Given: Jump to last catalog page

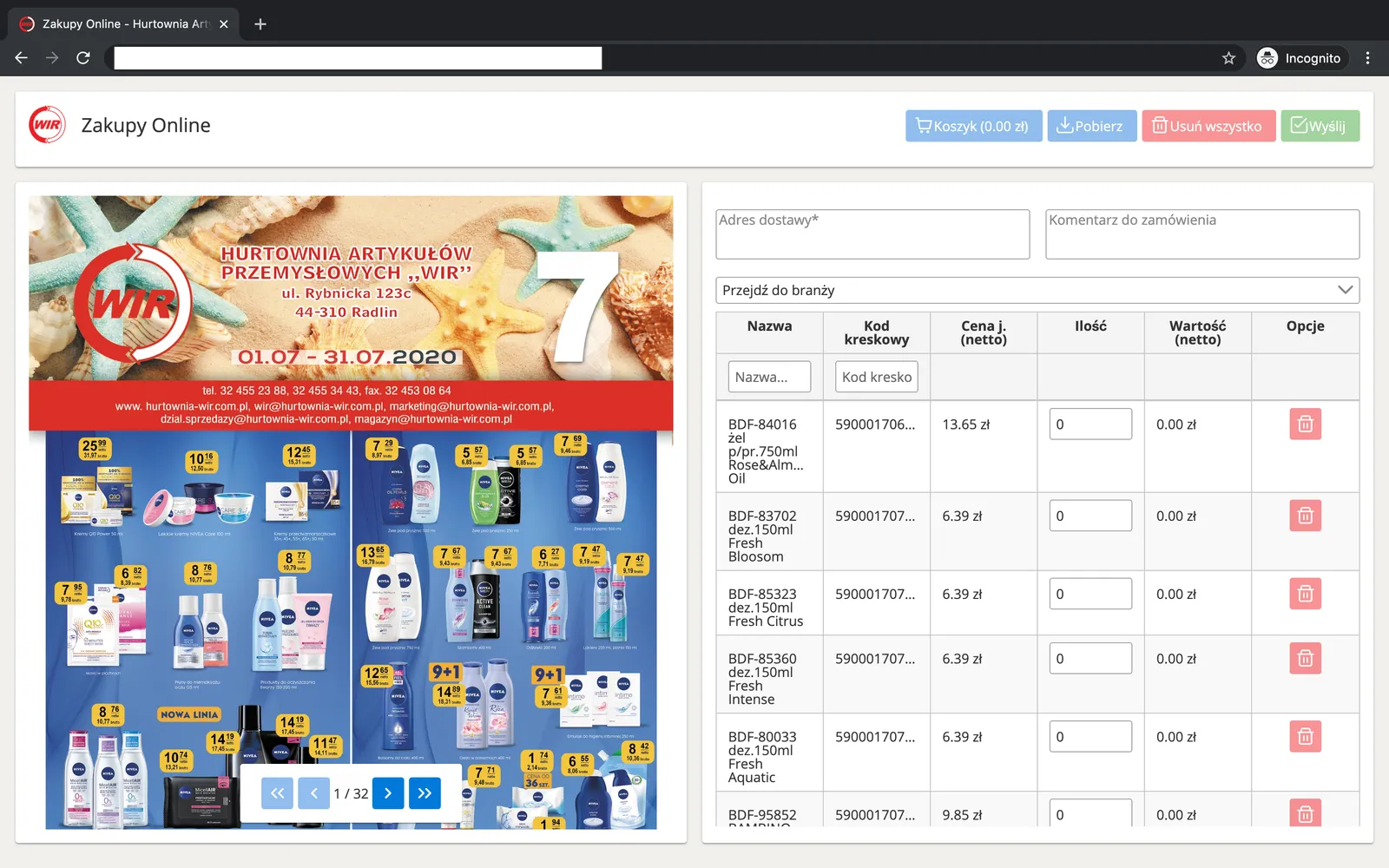Looking at the screenshot, I should pos(425,792).
